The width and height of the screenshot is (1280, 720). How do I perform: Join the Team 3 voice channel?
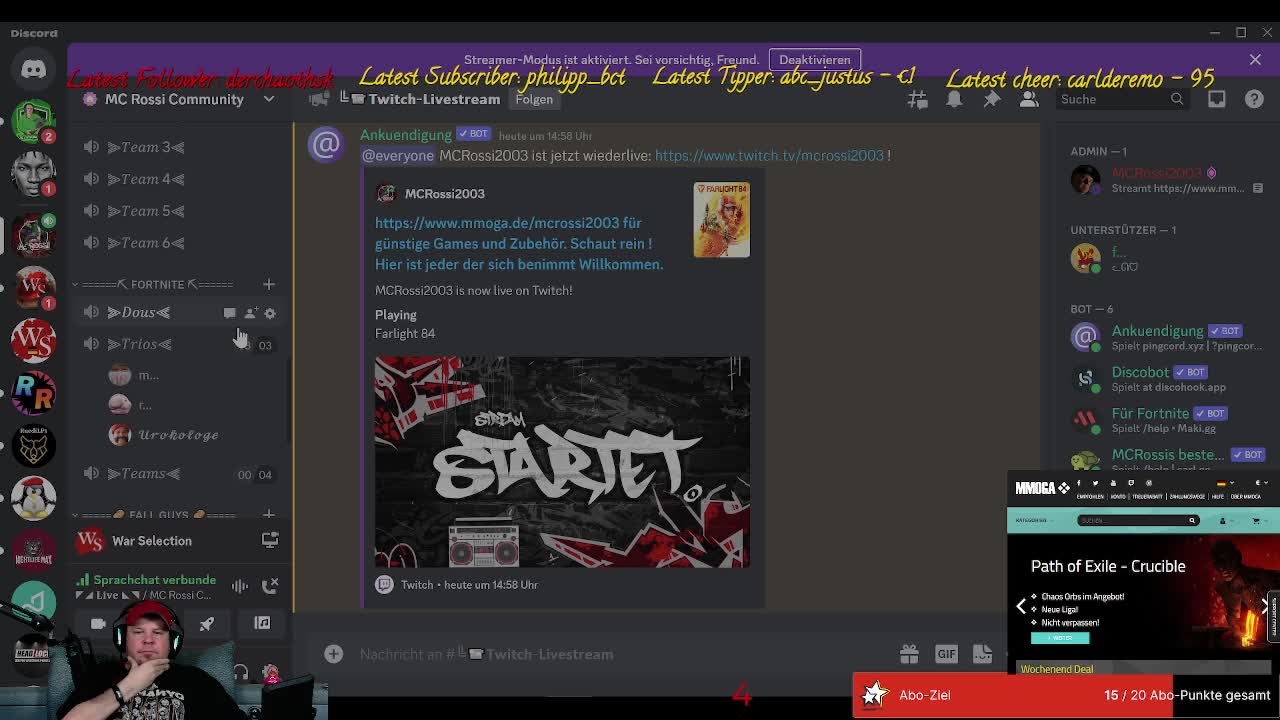point(180,147)
